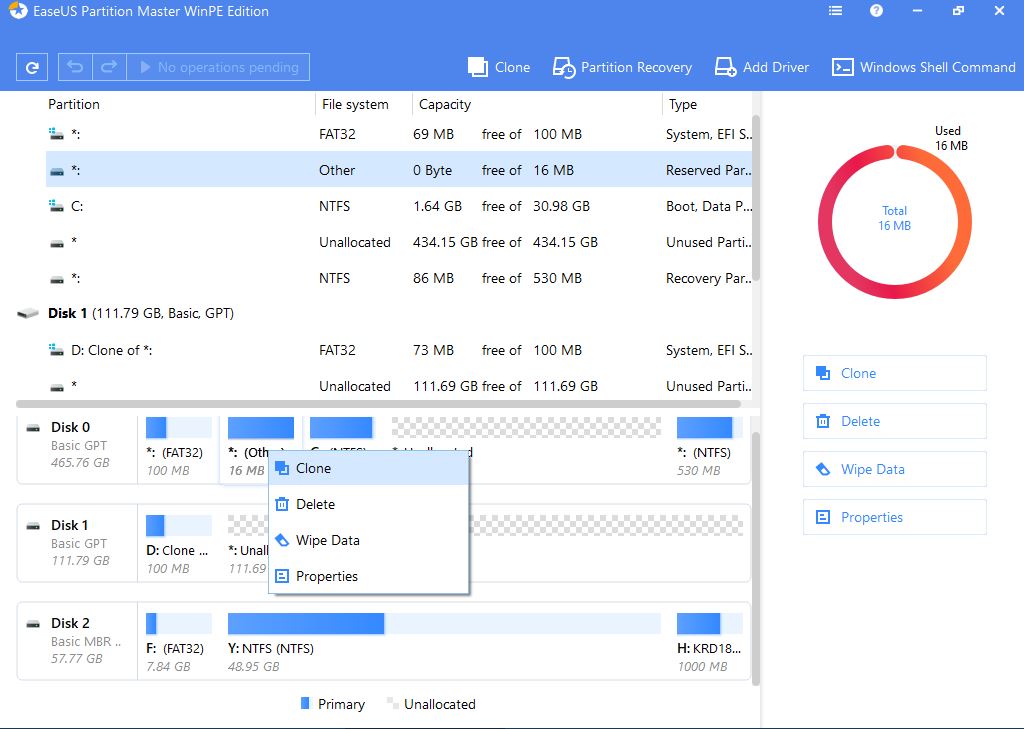1024x729 pixels.
Task: Open Windows Shell Command
Action: [924, 67]
